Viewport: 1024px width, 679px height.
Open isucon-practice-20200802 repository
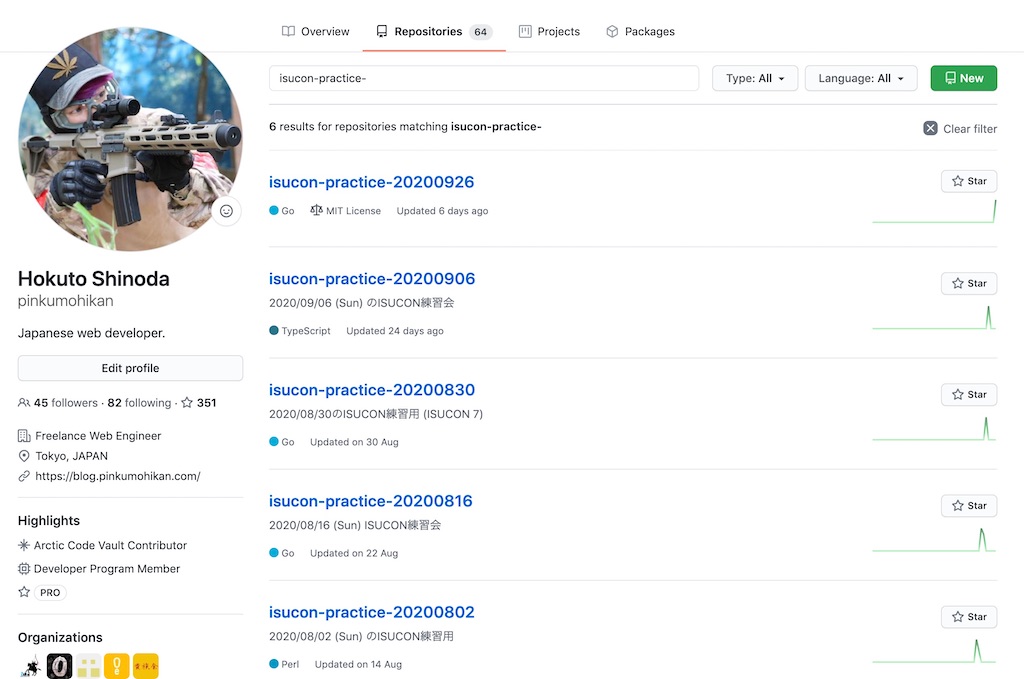[x=372, y=612]
